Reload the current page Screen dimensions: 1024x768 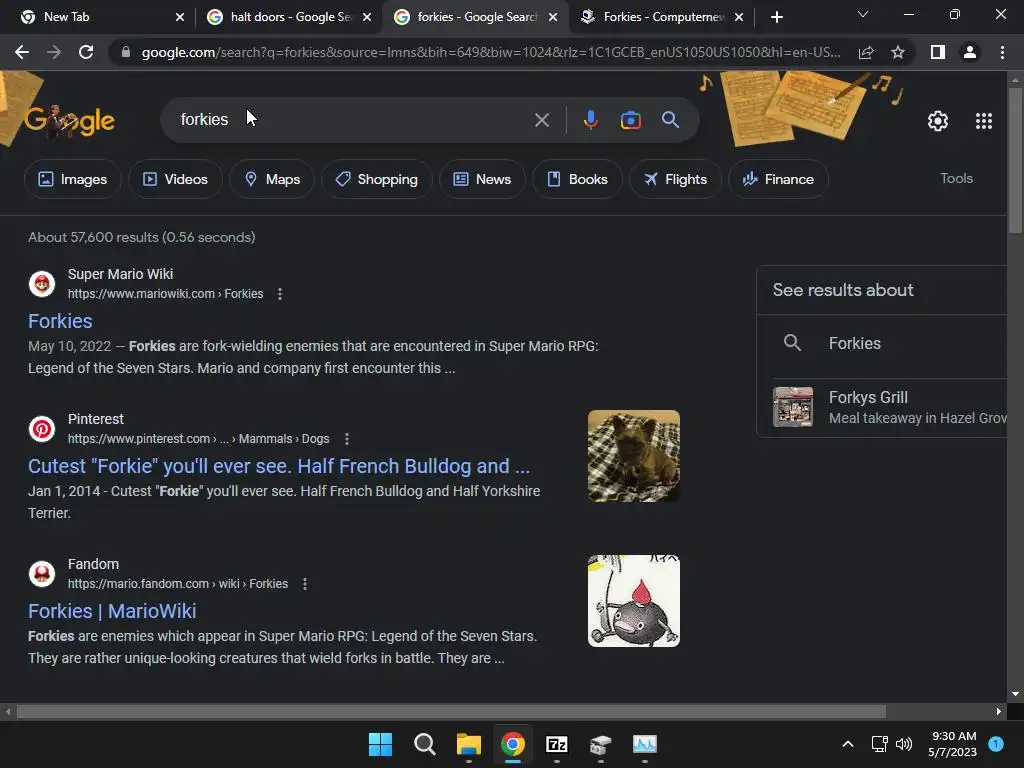coord(86,52)
